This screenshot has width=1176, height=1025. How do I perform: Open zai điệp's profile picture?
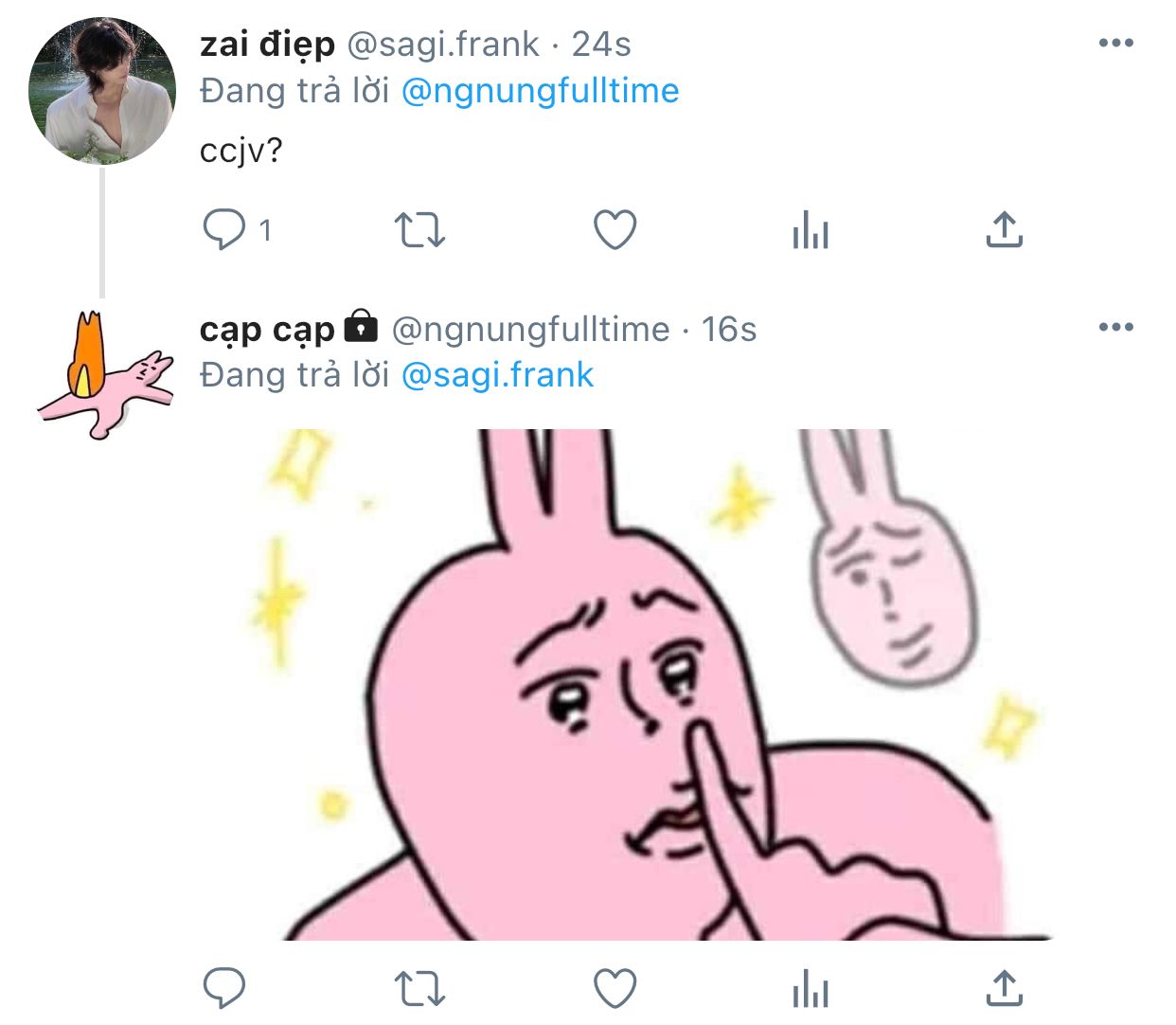pos(102,91)
